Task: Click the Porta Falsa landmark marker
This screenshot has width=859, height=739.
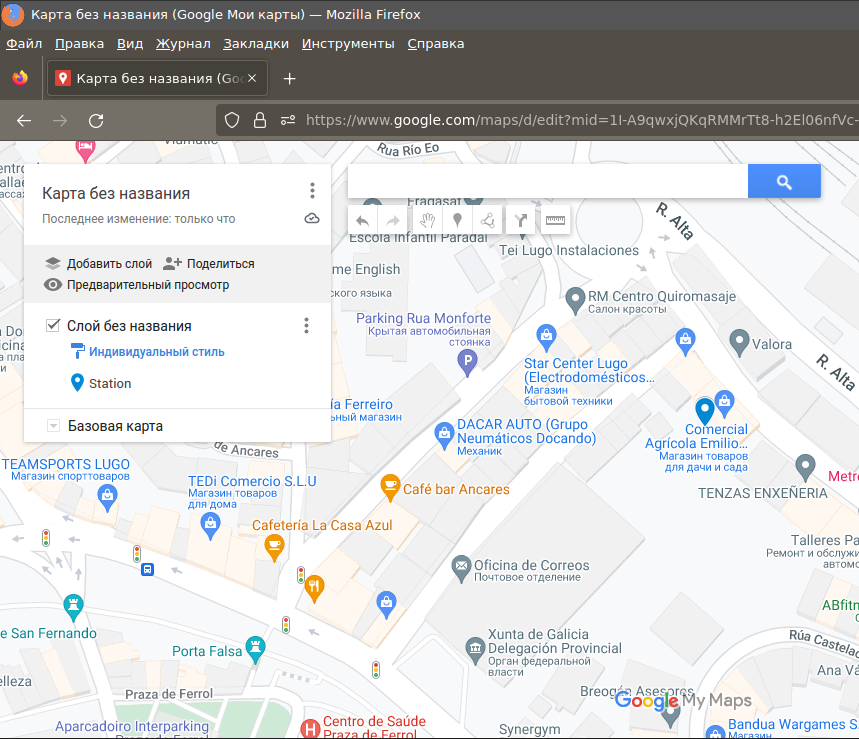Action: pyautogui.click(x=255, y=649)
